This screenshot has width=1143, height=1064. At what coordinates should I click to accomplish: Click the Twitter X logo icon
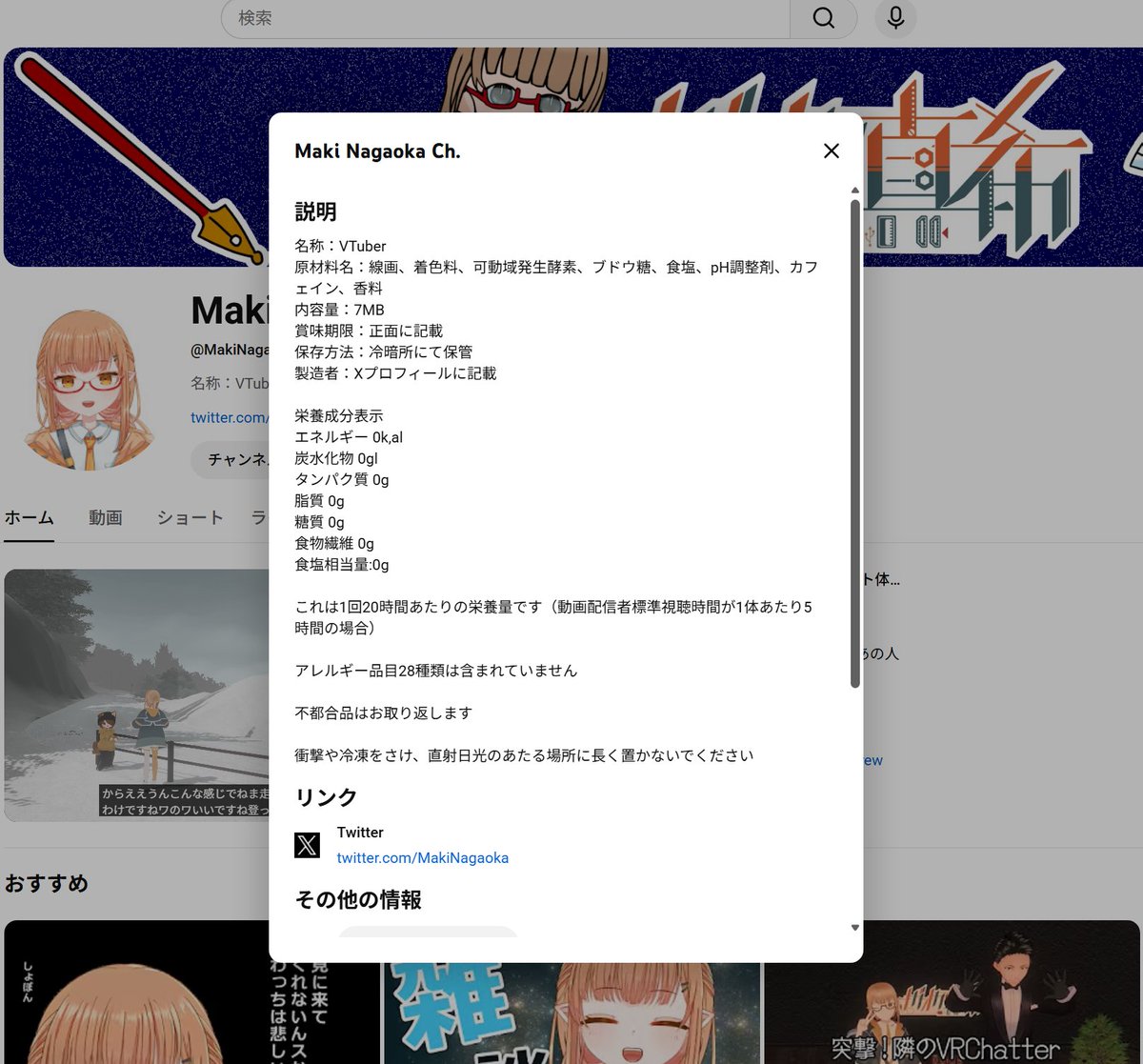pos(307,844)
